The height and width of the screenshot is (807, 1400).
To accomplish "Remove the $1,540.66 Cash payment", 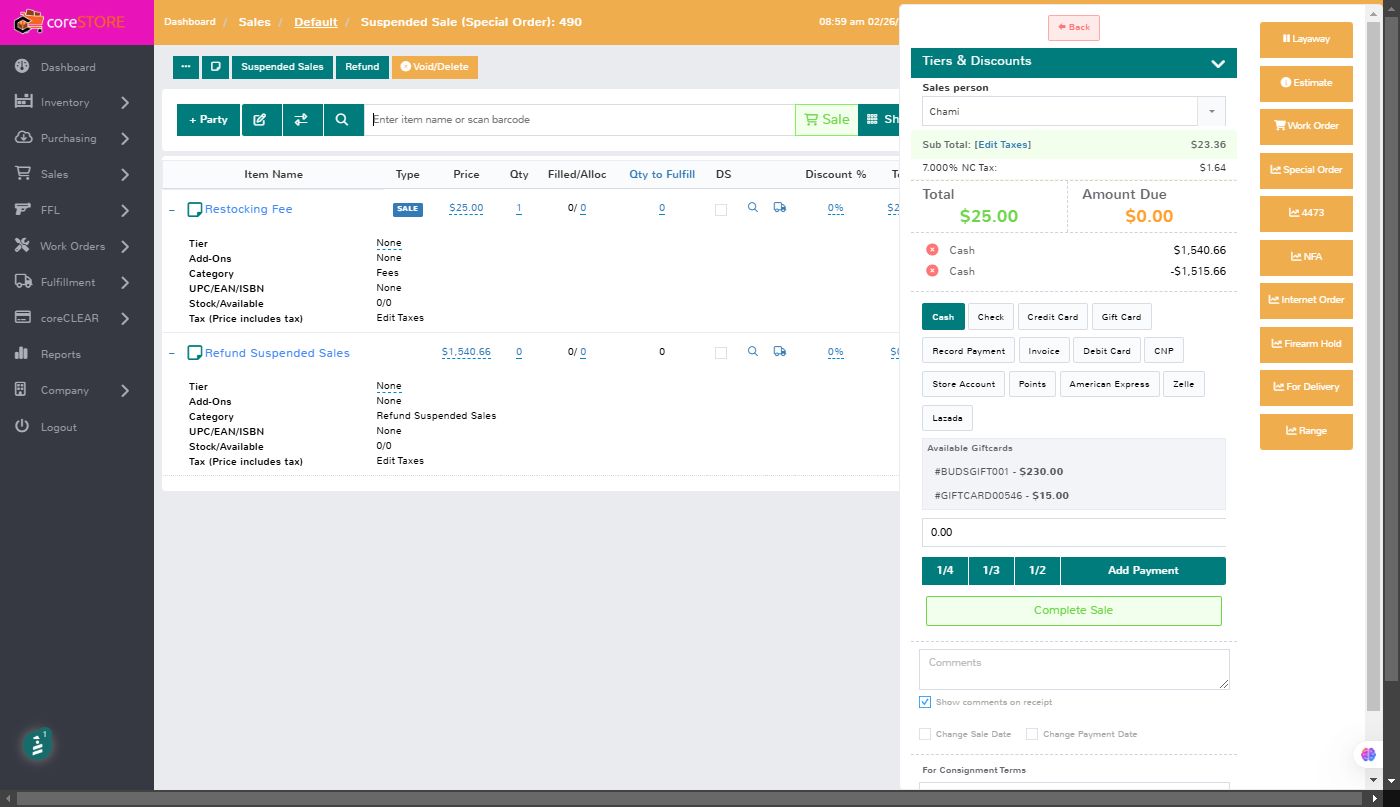I will pos(932,250).
